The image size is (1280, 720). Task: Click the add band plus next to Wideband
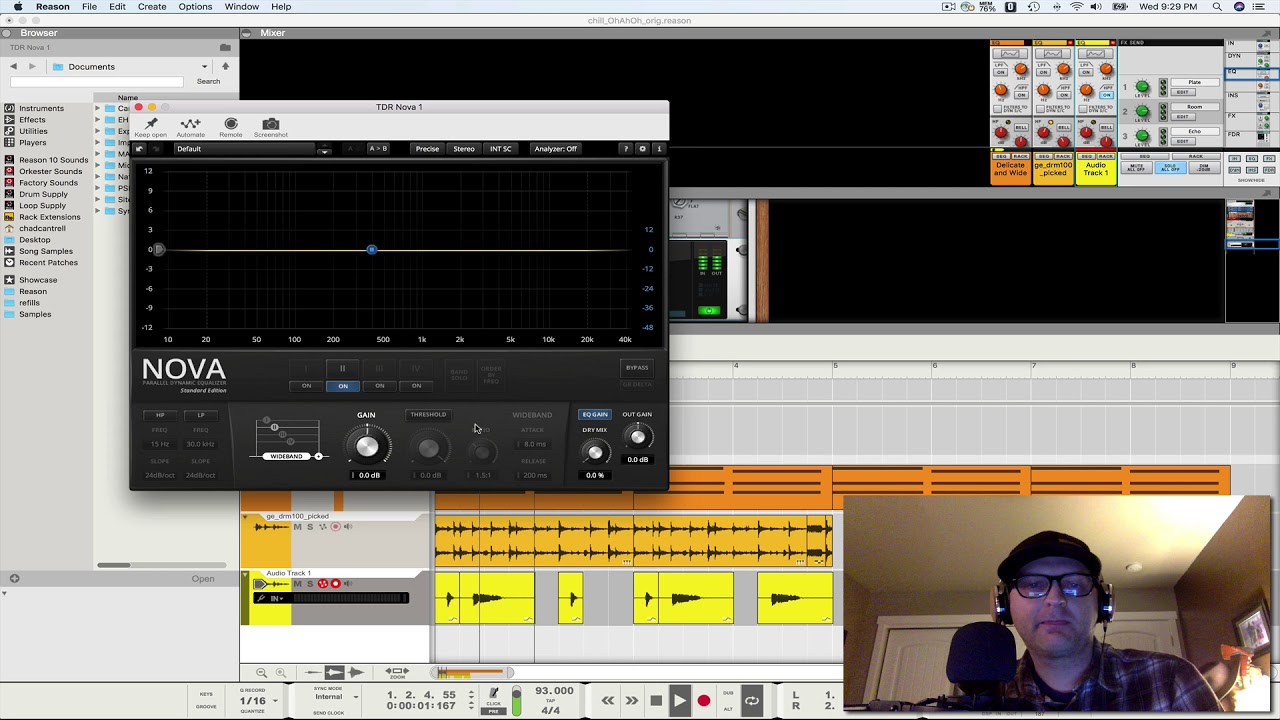(x=319, y=456)
